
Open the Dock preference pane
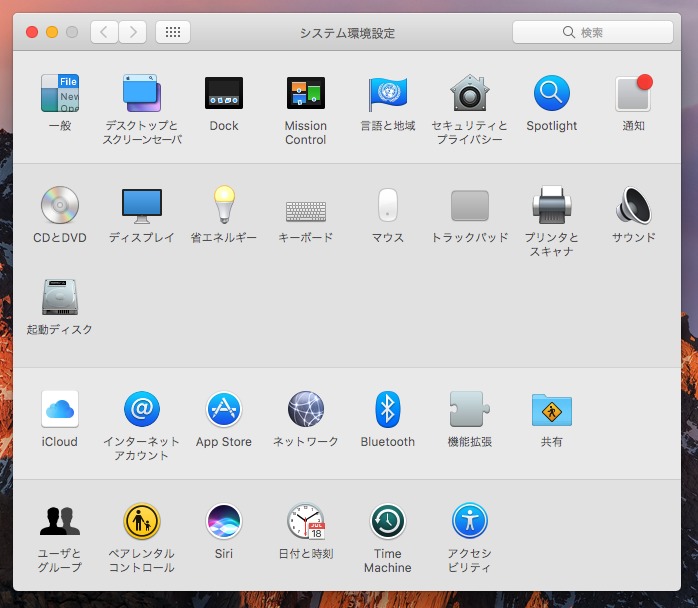coord(224,93)
